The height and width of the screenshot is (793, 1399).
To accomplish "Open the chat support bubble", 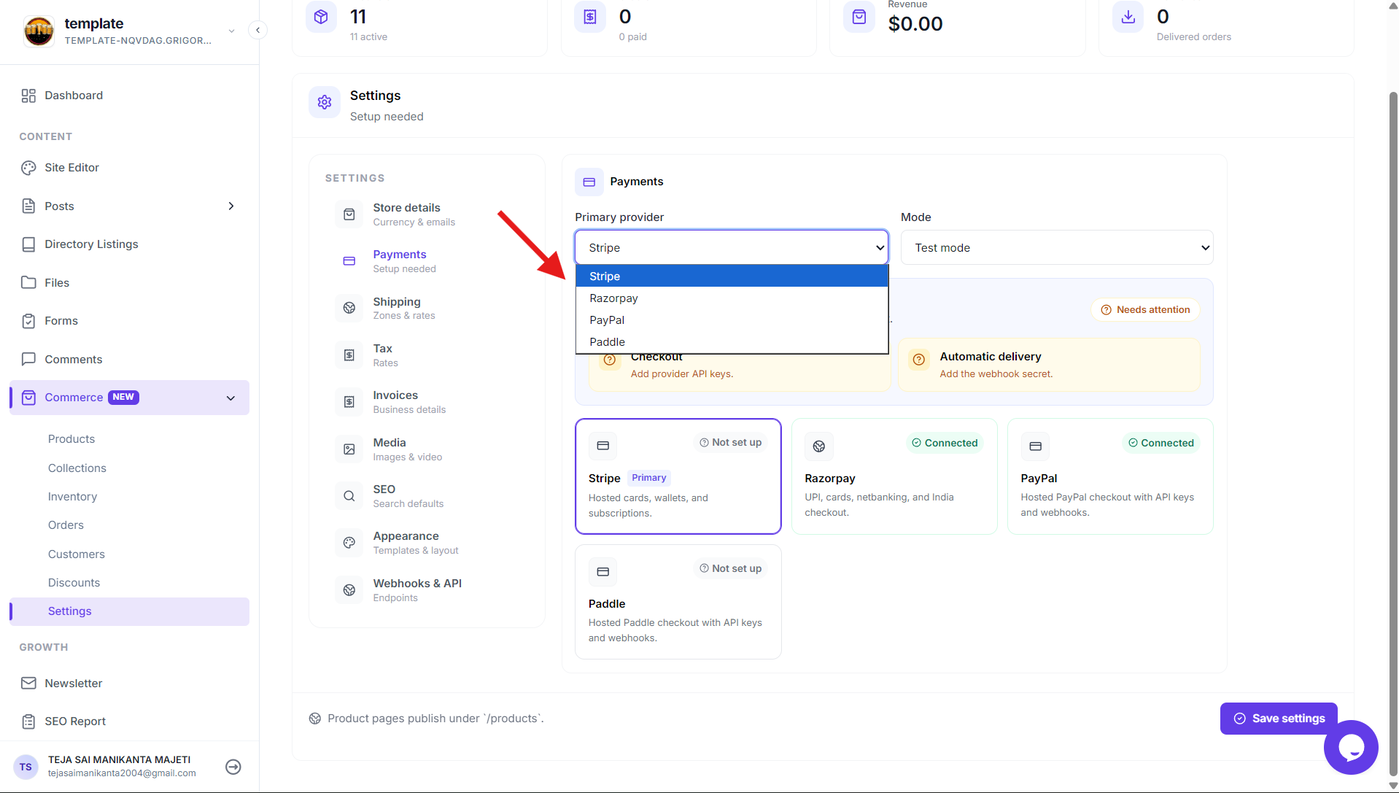I will (x=1351, y=747).
